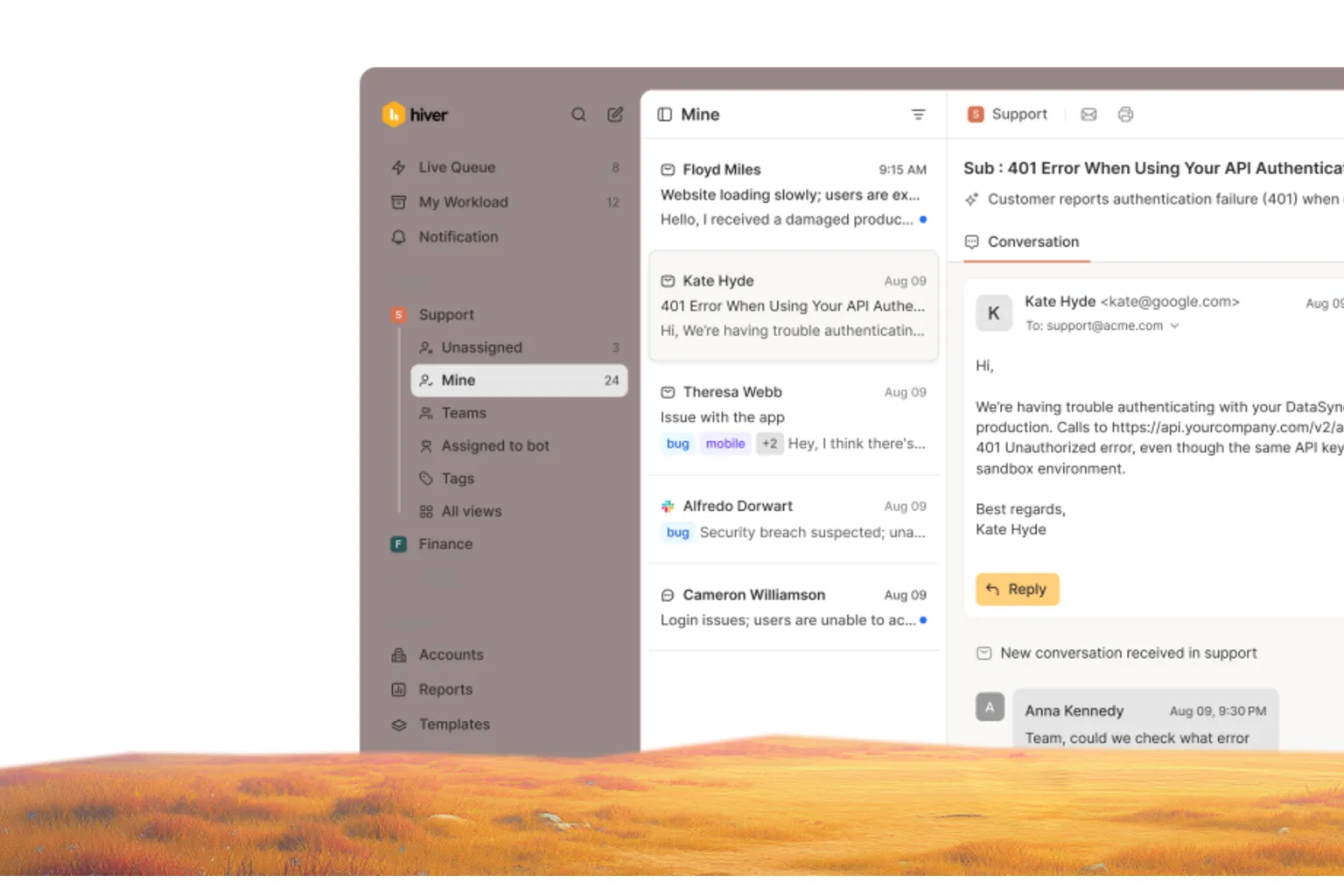Click the Finance F badge icon
Screen dimensions: 1344x896
(x=398, y=544)
